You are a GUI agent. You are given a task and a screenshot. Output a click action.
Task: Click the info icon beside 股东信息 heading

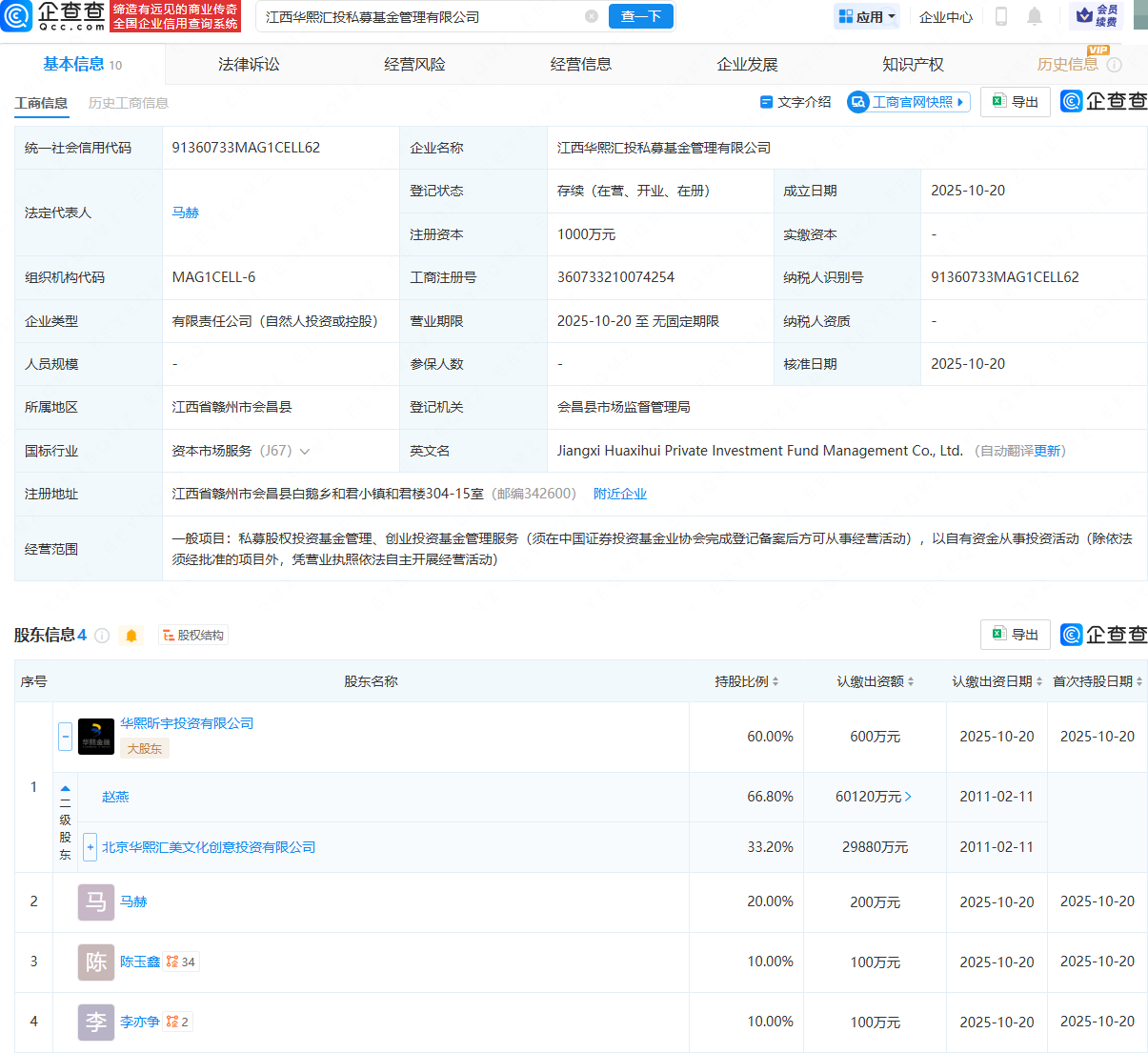click(x=102, y=635)
